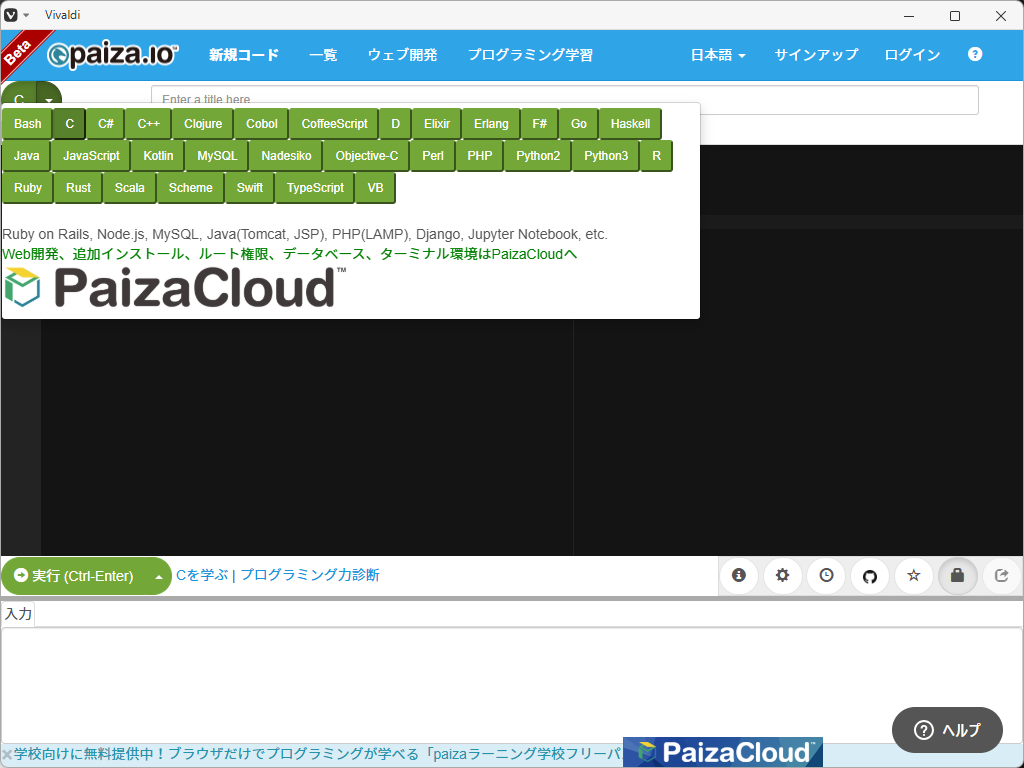The width and height of the screenshot is (1024, 768).
Task: Open the ヘルプ help bubble
Action: 947,729
